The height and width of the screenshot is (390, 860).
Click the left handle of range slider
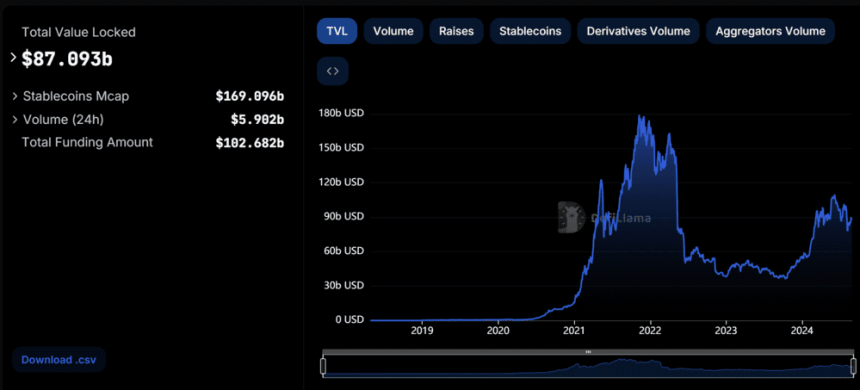(x=323, y=366)
